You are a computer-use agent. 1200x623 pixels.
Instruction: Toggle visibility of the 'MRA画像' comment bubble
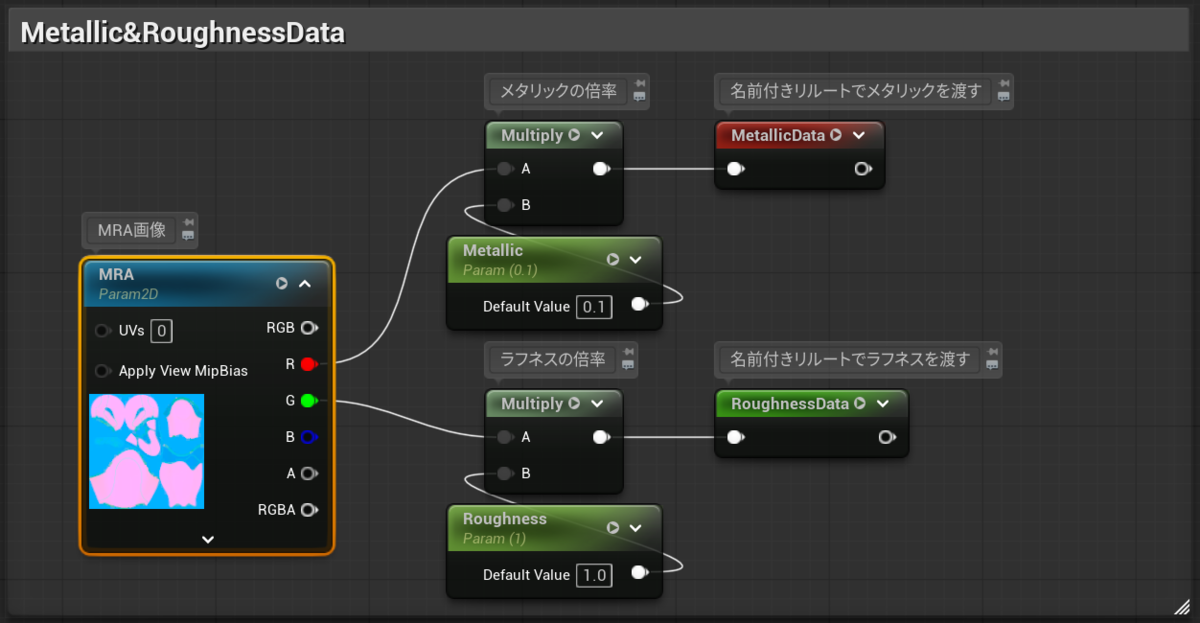[189, 237]
